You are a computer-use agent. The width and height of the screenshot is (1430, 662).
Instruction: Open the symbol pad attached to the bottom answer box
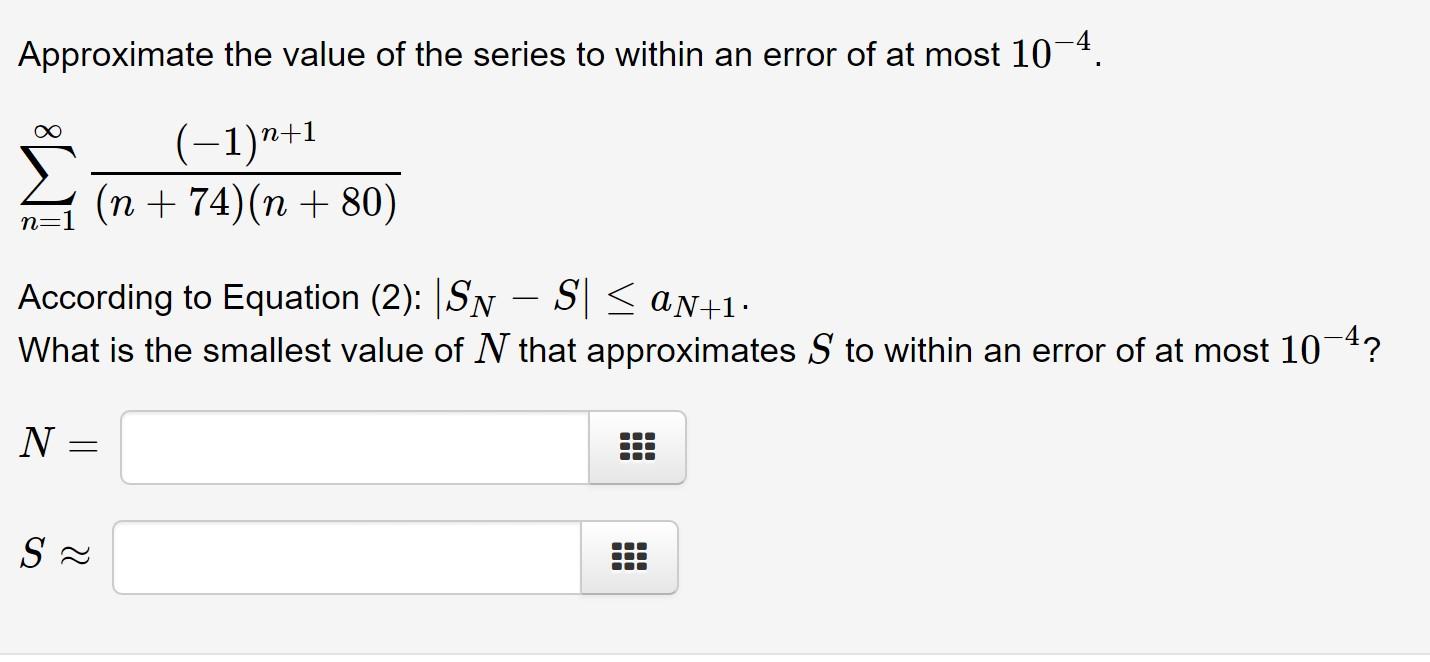(x=629, y=557)
